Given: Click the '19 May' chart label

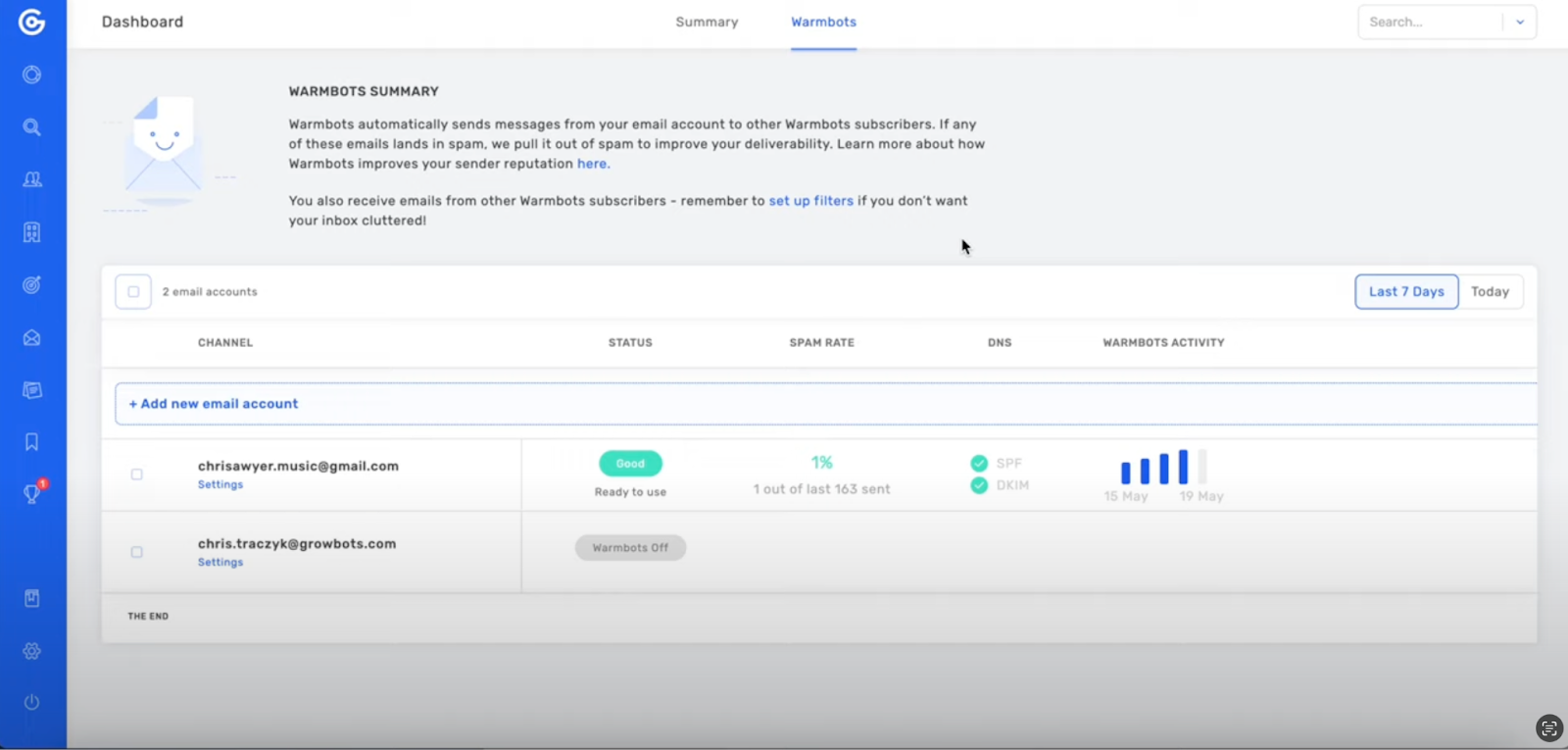Looking at the screenshot, I should tap(1201, 496).
